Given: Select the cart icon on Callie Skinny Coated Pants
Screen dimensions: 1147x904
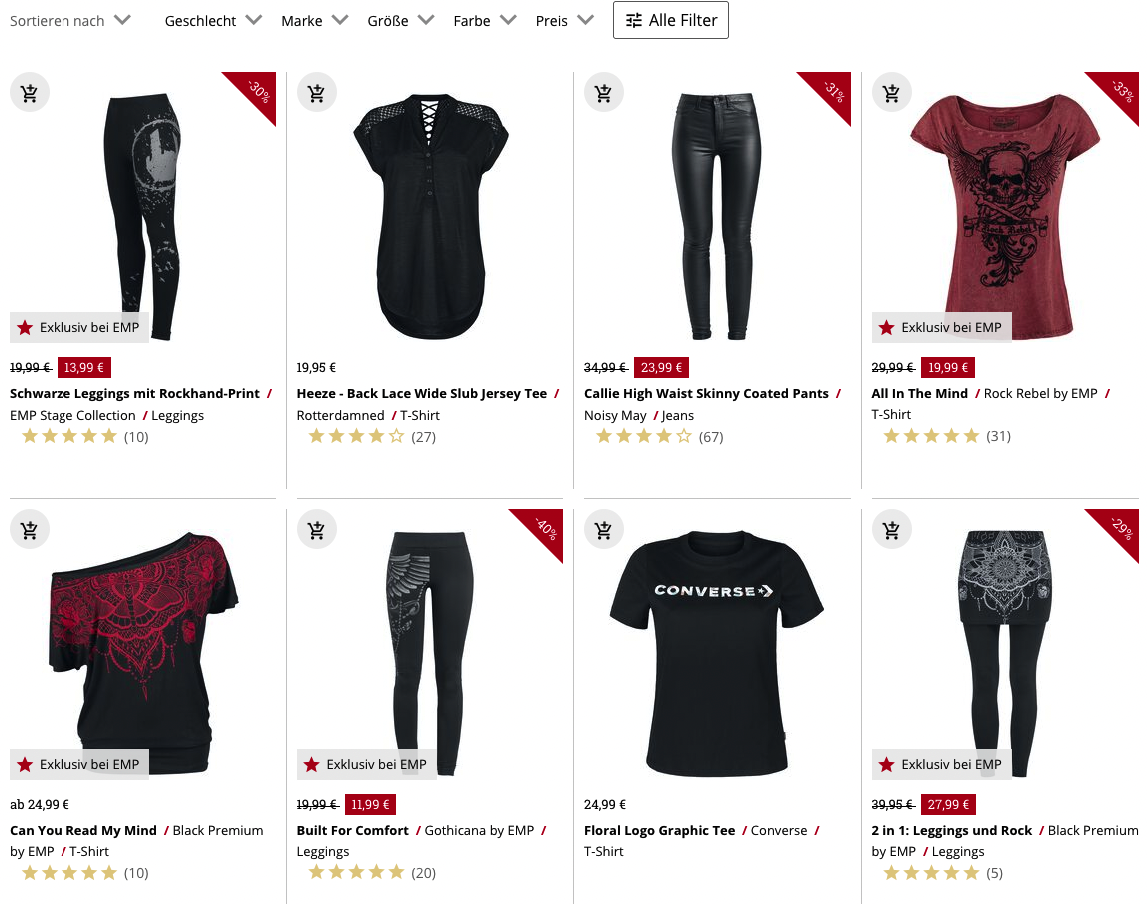Looking at the screenshot, I should pyautogui.click(x=604, y=91).
